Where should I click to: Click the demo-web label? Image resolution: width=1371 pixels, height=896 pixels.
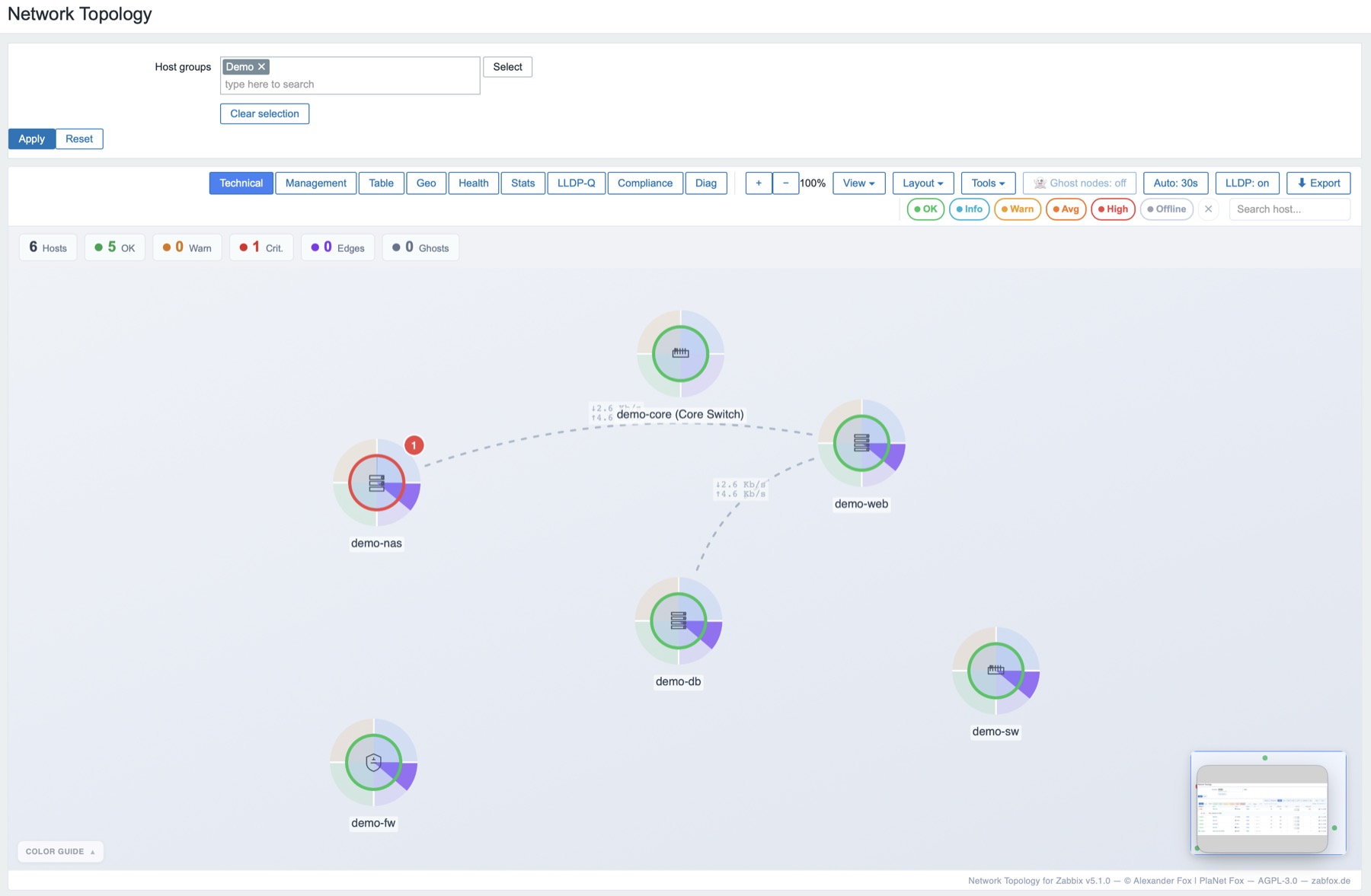[x=861, y=504]
